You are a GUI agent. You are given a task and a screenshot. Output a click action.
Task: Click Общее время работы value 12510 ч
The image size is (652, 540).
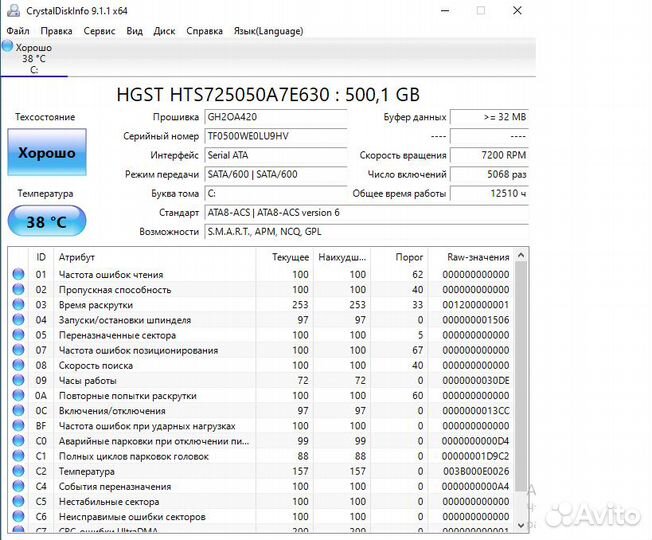[489, 193]
